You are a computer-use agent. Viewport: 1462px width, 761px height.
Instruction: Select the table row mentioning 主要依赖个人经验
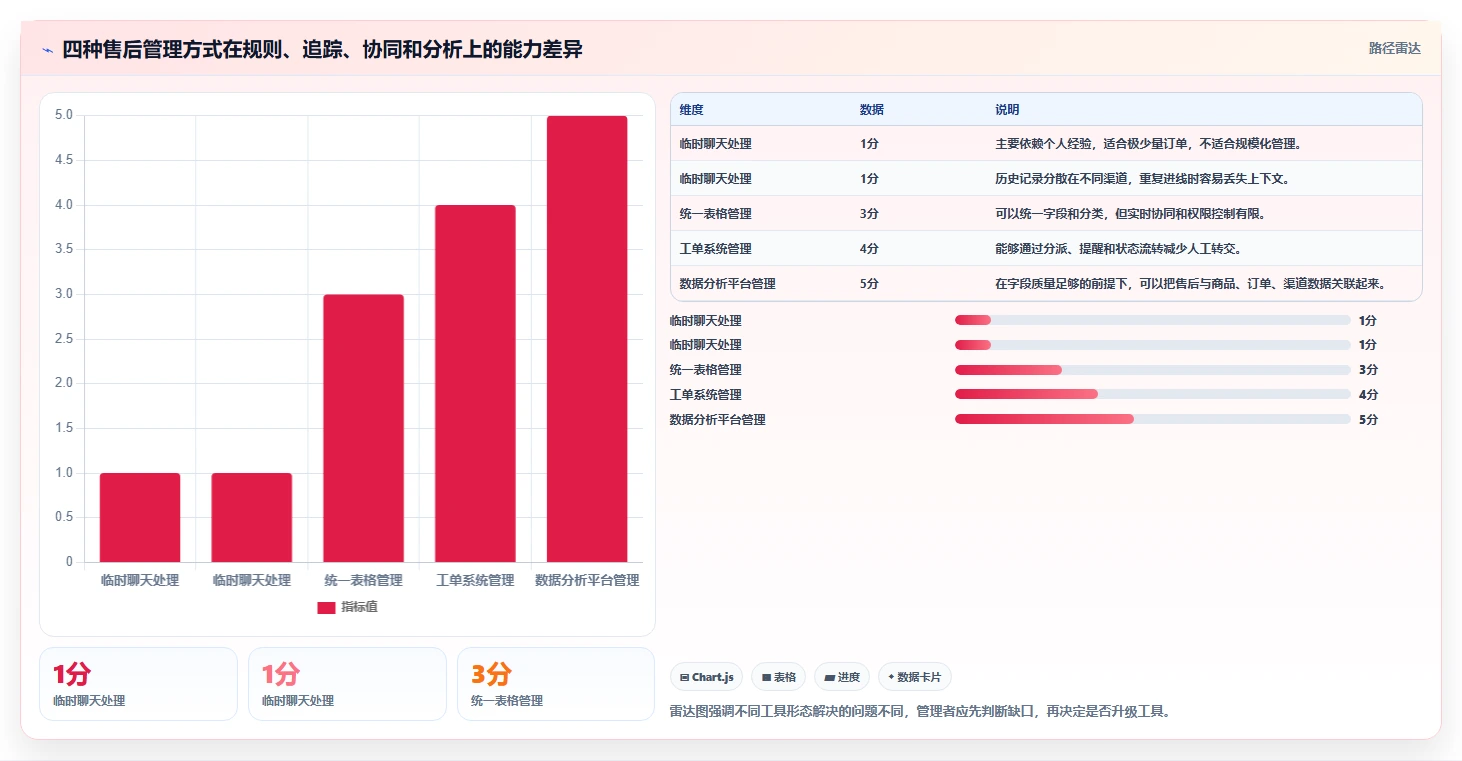coord(1046,144)
